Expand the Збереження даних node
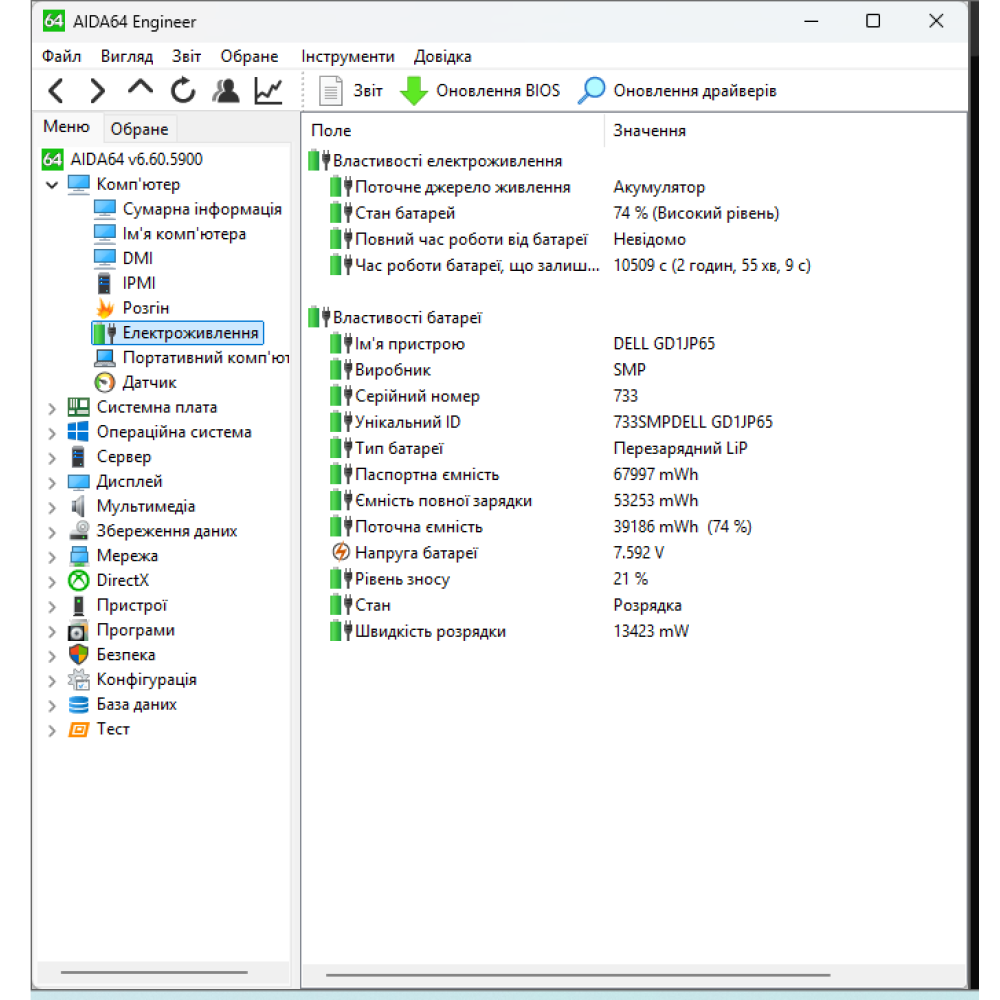This screenshot has height=1000, width=1000. pos(52,533)
